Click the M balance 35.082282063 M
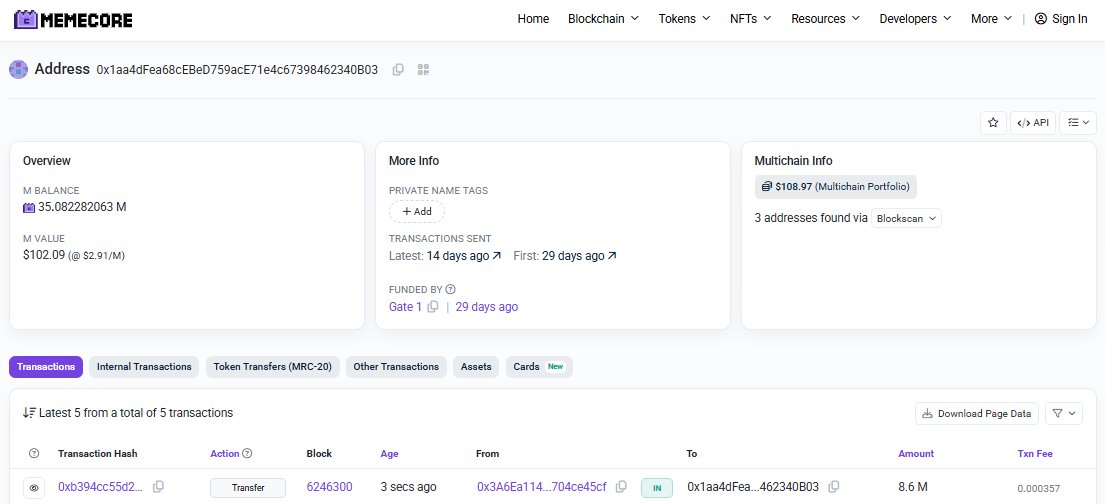The width and height of the screenshot is (1105, 504). [x=82, y=207]
